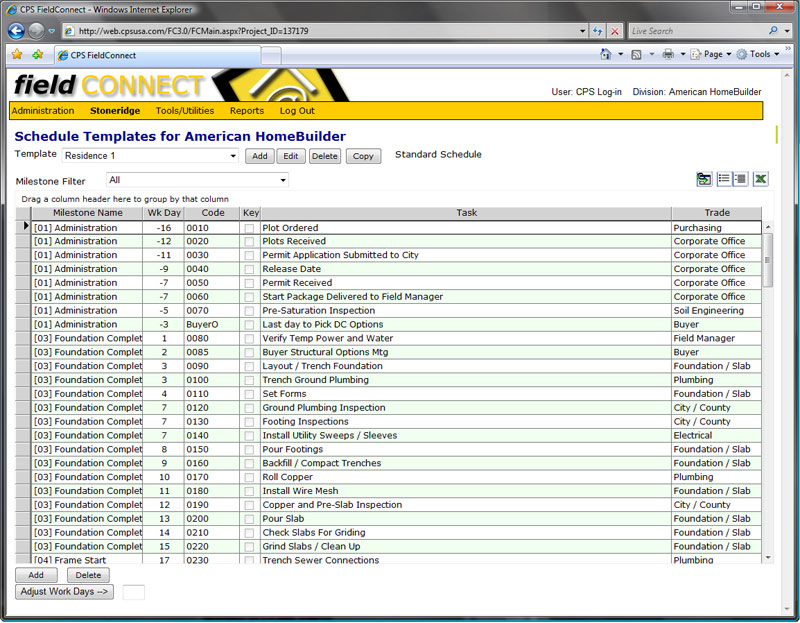
Task: Click the Code column header
Action: (x=212, y=213)
